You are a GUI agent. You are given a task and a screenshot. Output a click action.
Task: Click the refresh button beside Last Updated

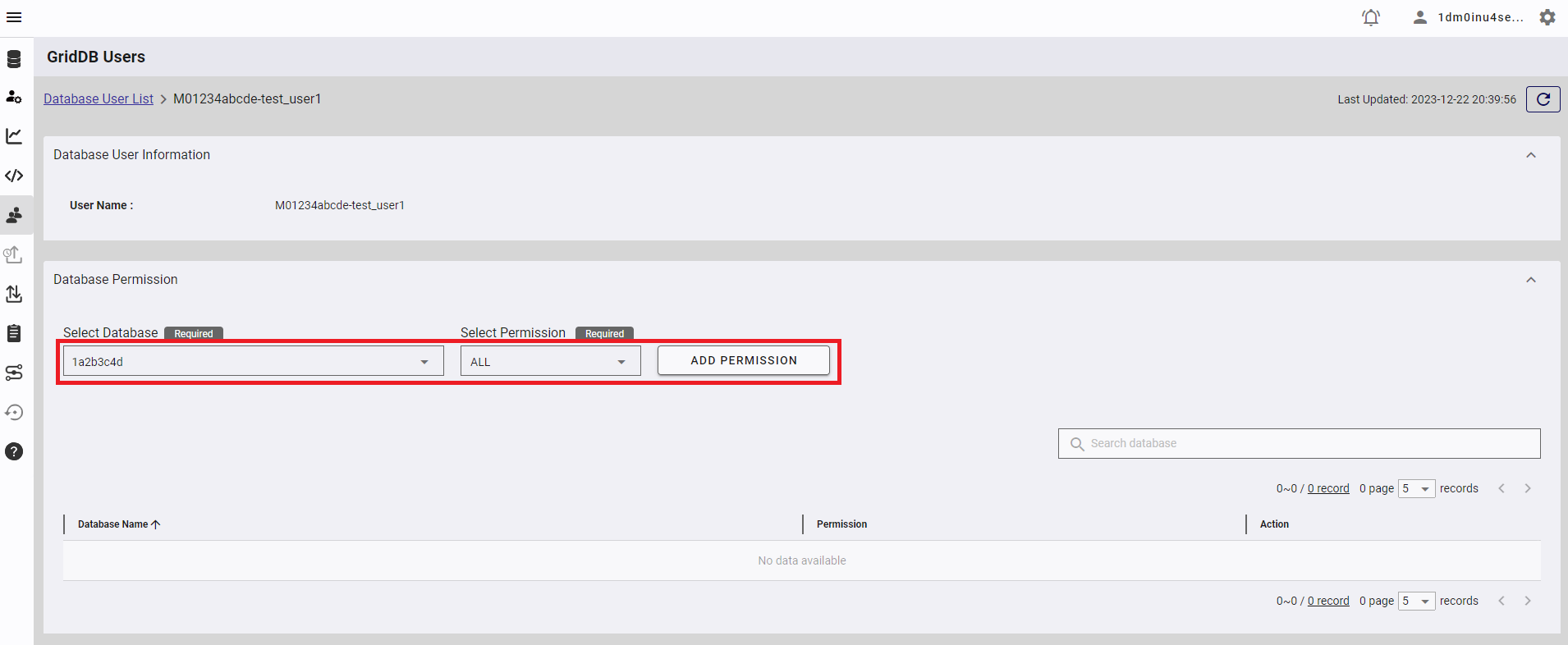1543,99
